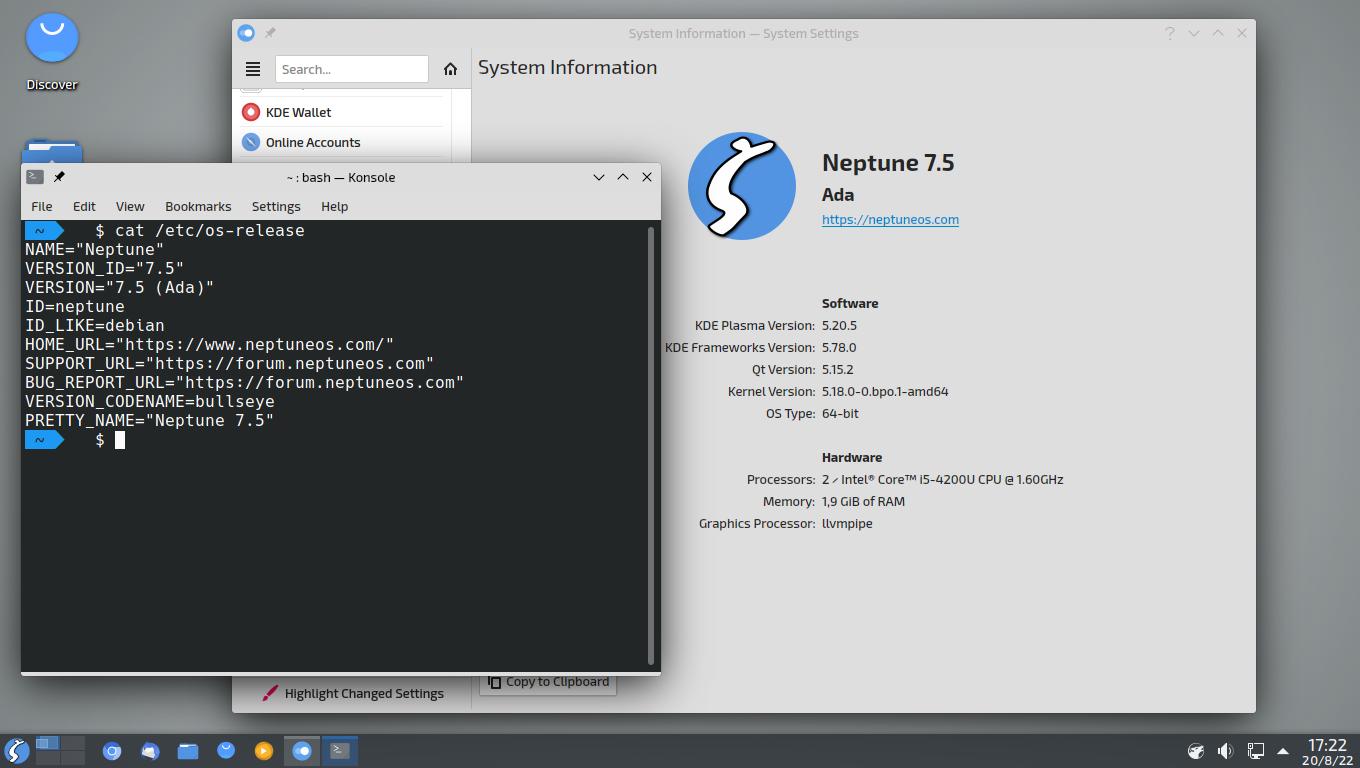This screenshot has height=768, width=1360.
Task: Switch to Konsole task in taskbar
Action: coord(340,751)
